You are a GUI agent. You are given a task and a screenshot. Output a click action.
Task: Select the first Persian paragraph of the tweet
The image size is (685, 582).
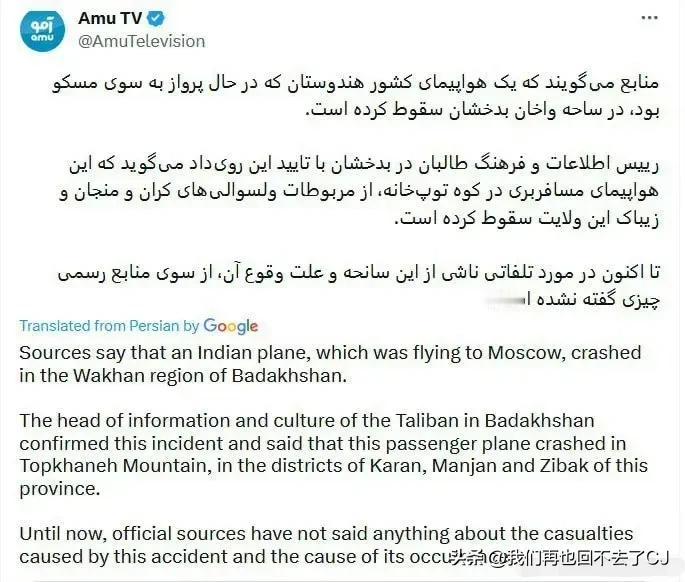[356, 96]
